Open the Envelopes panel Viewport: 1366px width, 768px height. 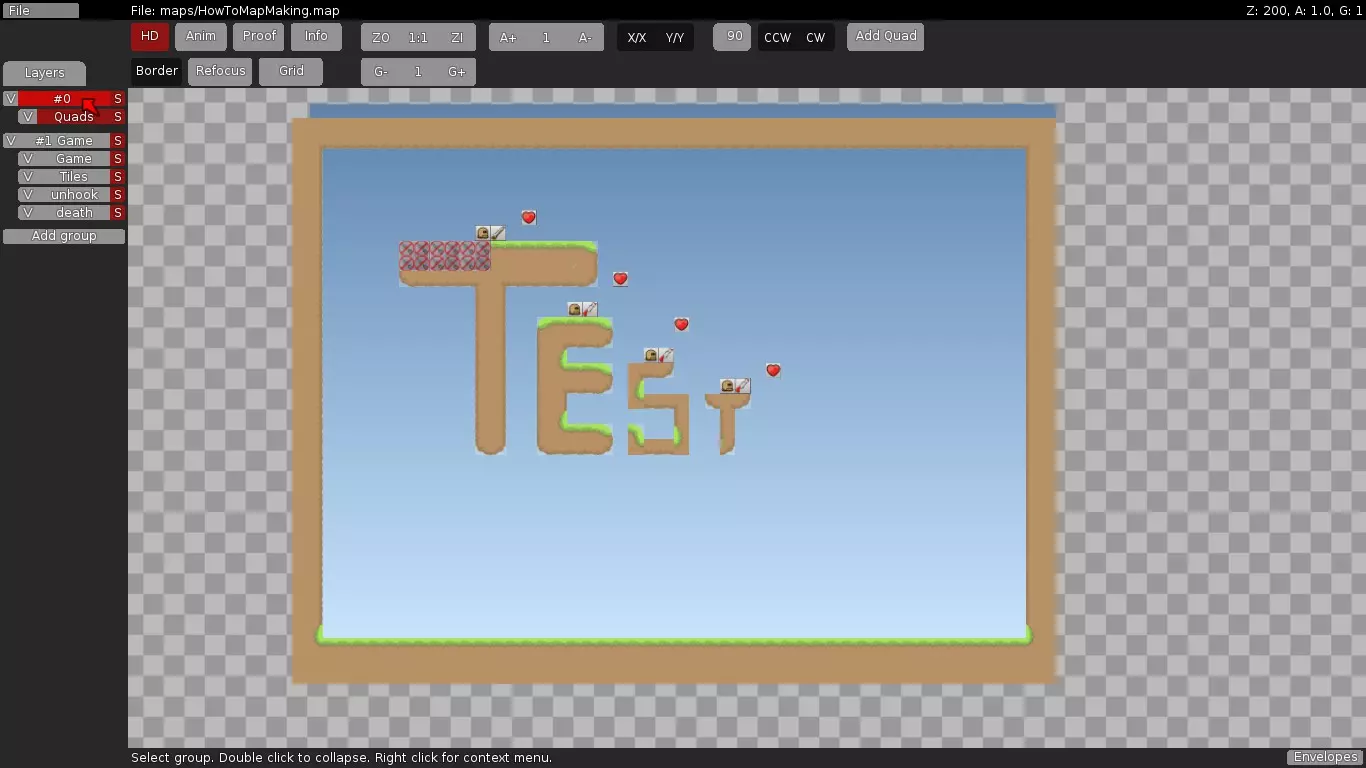point(1325,757)
